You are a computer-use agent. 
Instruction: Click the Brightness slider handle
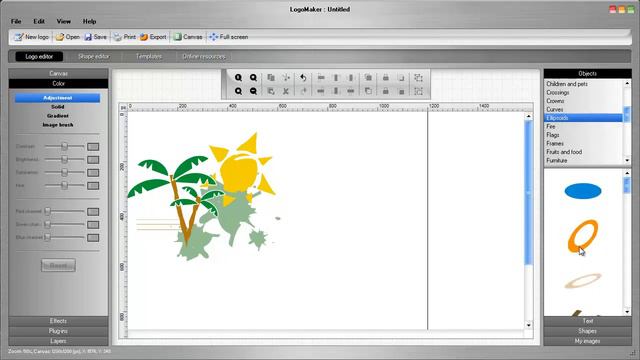click(x=64, y=159)
